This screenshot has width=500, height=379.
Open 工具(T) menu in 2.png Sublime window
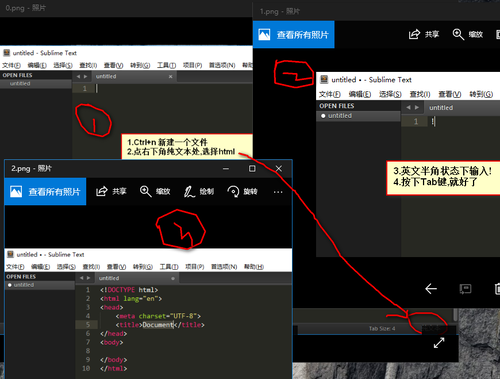(169, 267)
